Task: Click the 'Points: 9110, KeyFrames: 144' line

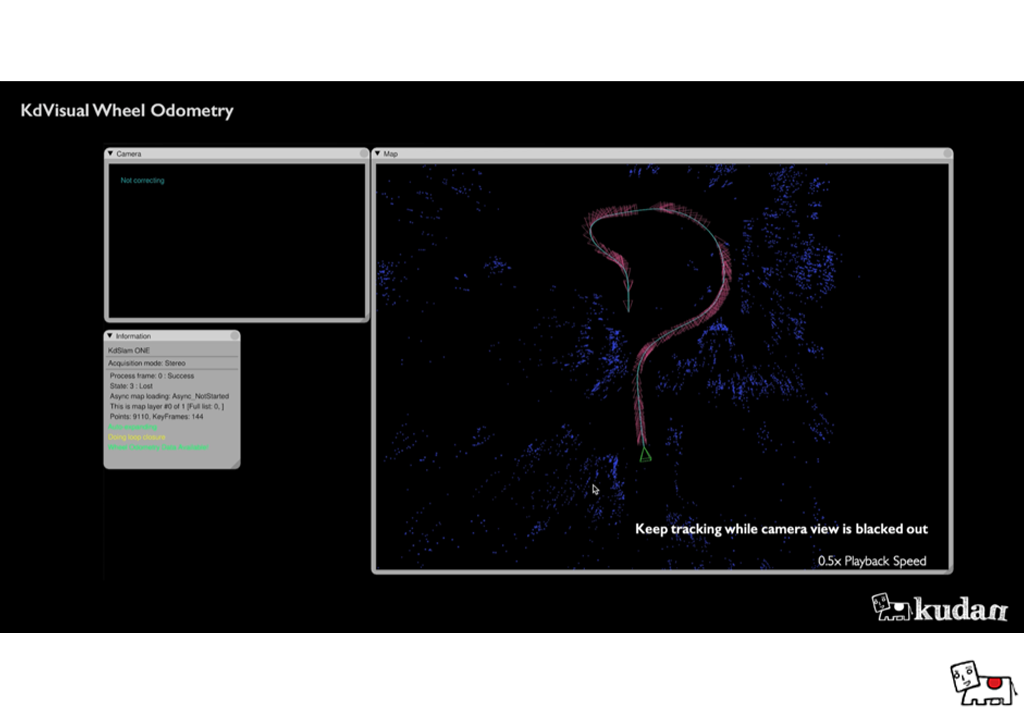Action: pyautogui.click(x=155, y=416)
